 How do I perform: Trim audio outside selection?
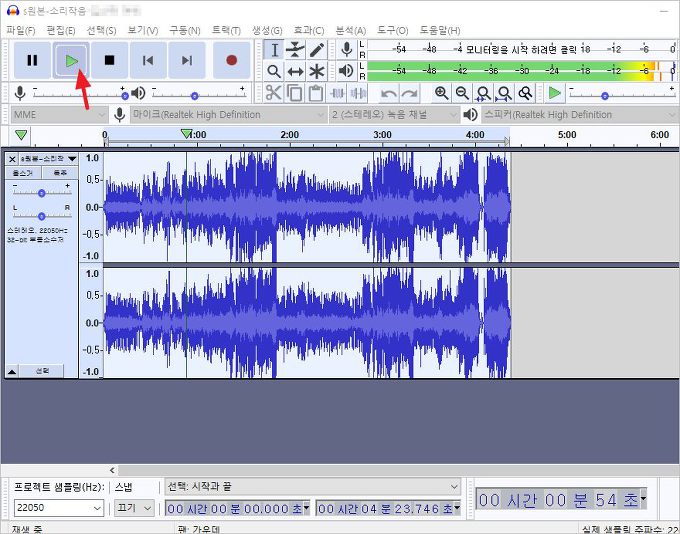337,93
